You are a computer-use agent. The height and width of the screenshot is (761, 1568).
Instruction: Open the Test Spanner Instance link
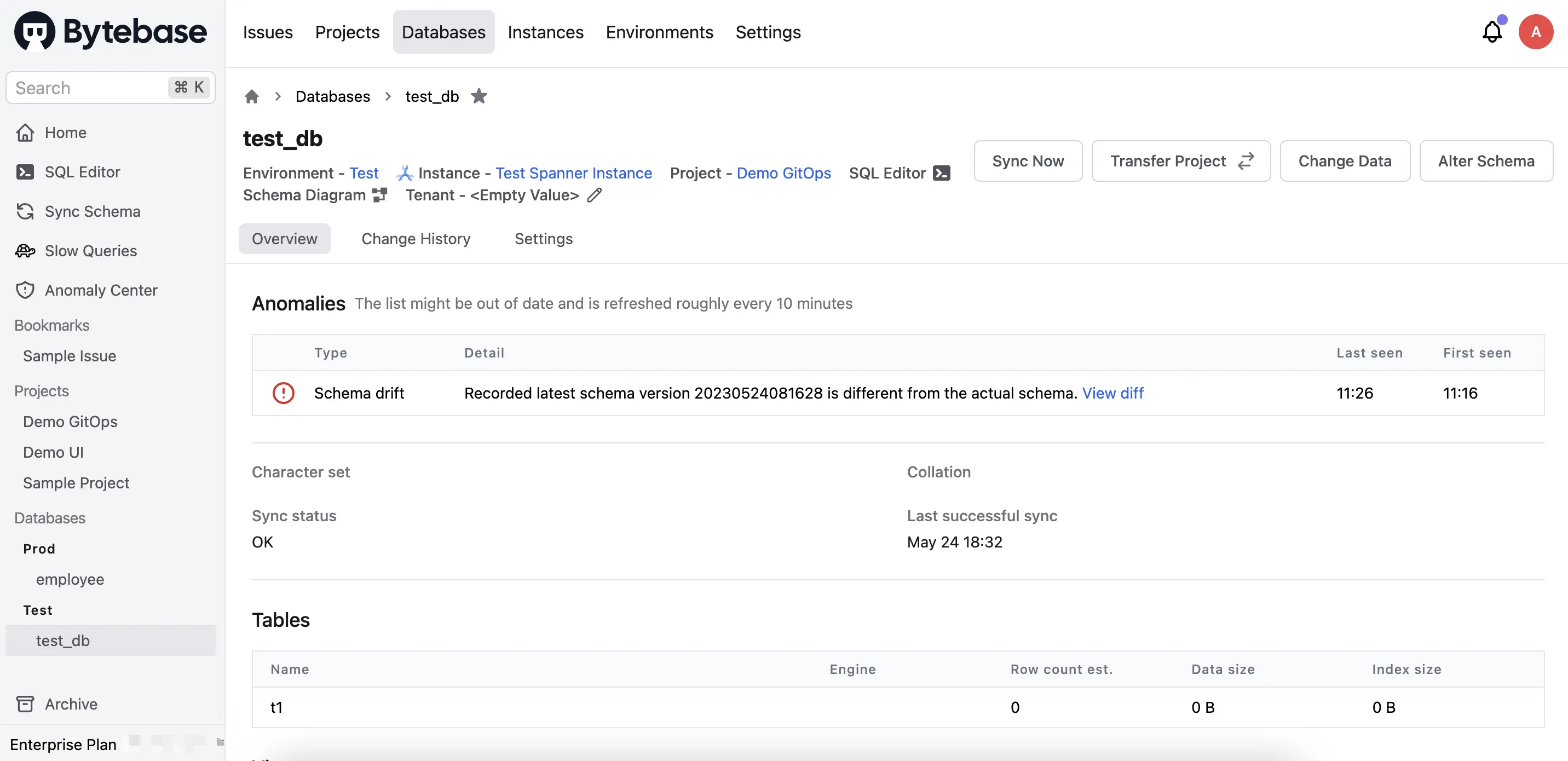click(573, 173)
